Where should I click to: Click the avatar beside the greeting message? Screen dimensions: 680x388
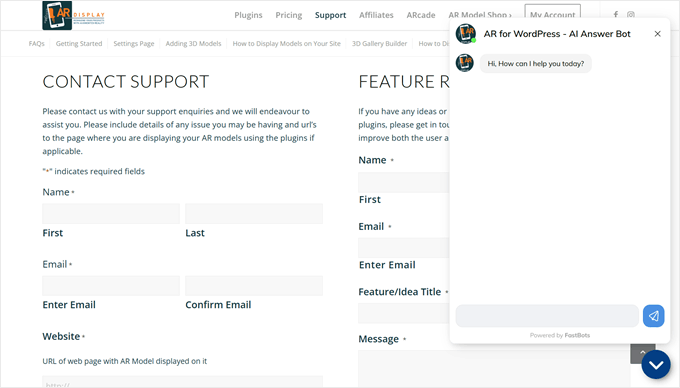click(464, 63)
